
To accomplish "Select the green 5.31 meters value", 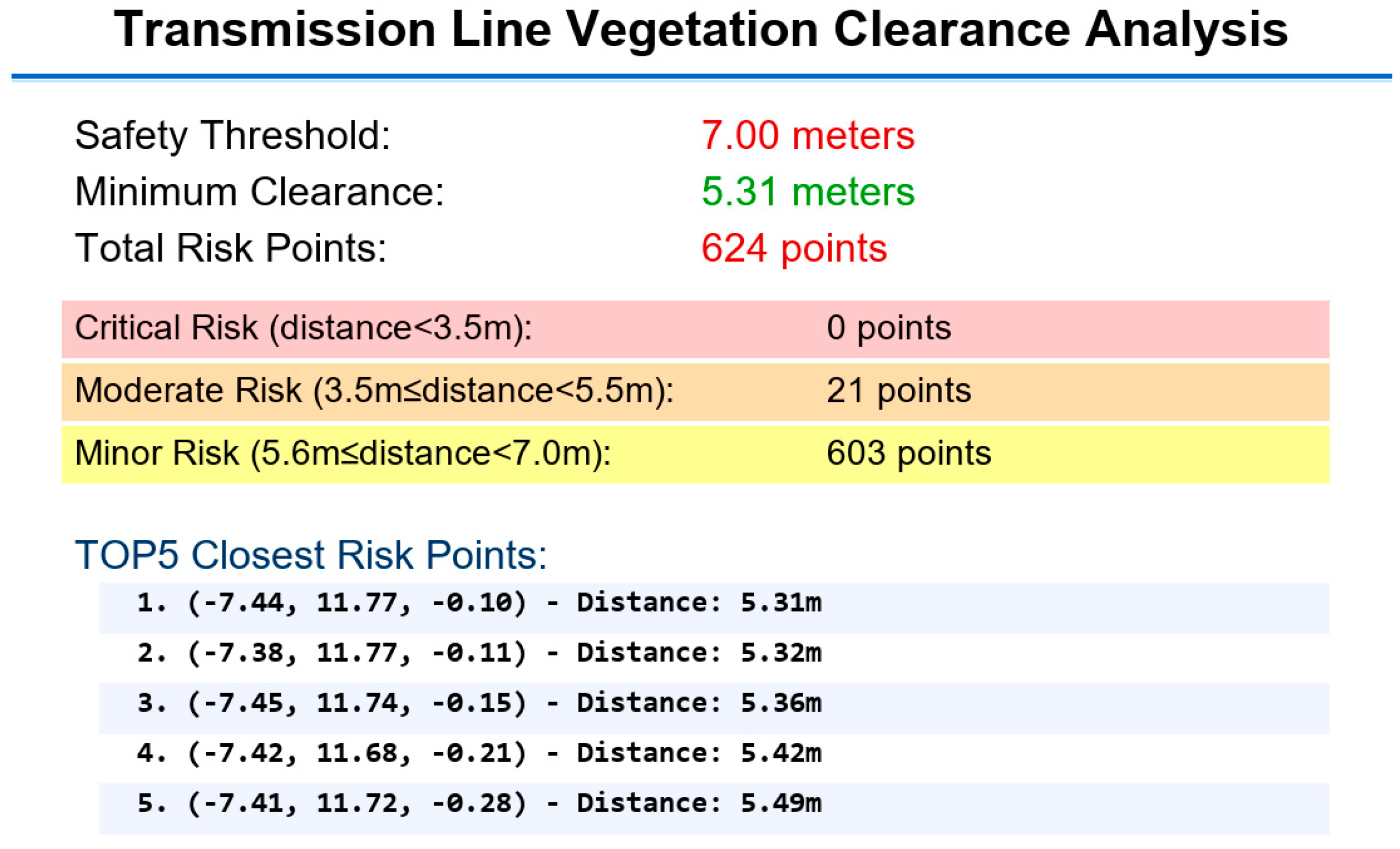I will point(808,192).
